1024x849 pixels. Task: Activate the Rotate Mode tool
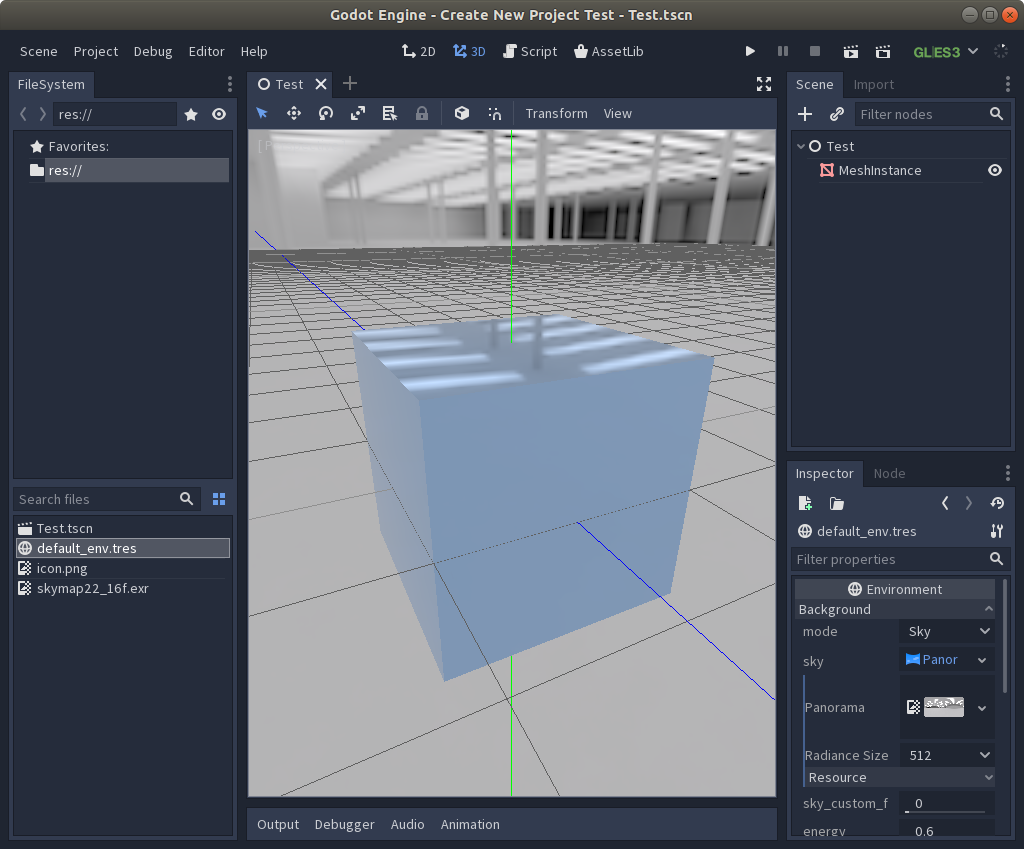(326, 114)
